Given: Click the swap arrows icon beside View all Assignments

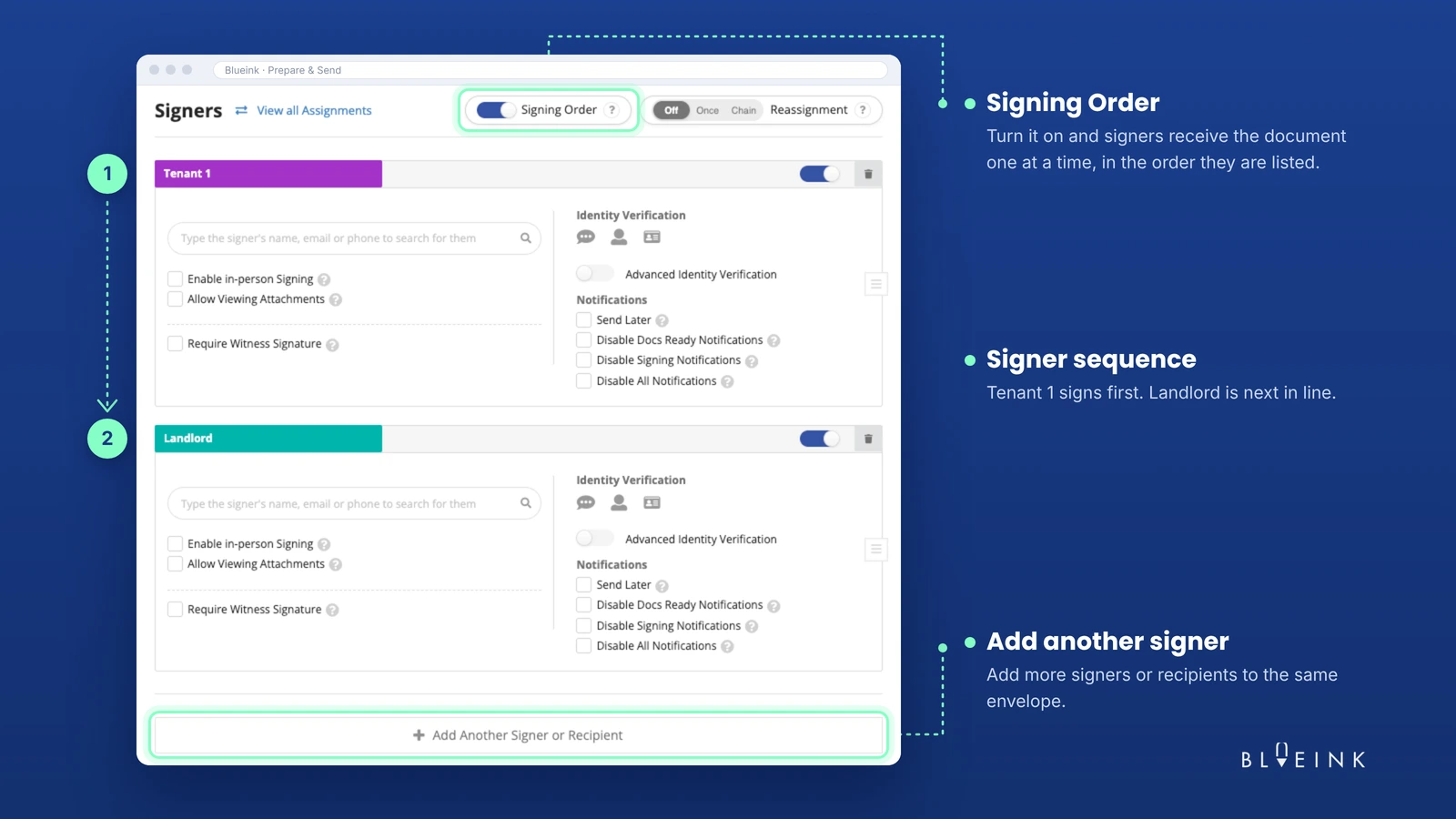Looking at the screenshot, I should [241, 110].
